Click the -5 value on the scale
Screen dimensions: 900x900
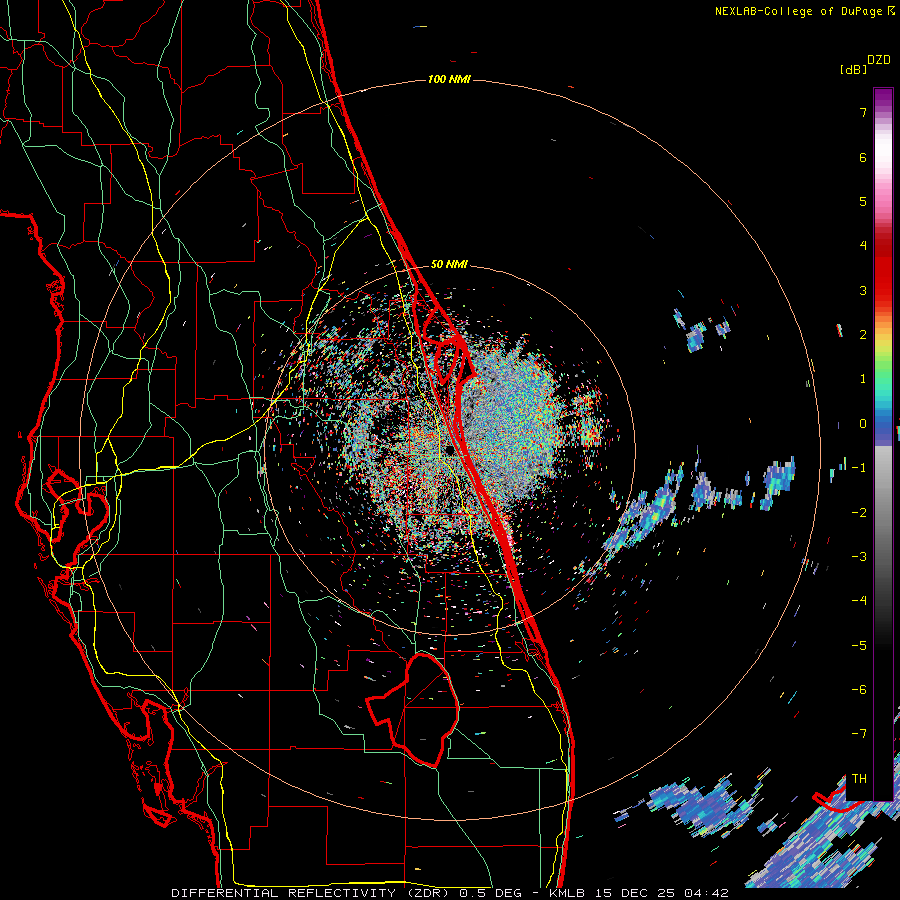(x=859, y=646)
